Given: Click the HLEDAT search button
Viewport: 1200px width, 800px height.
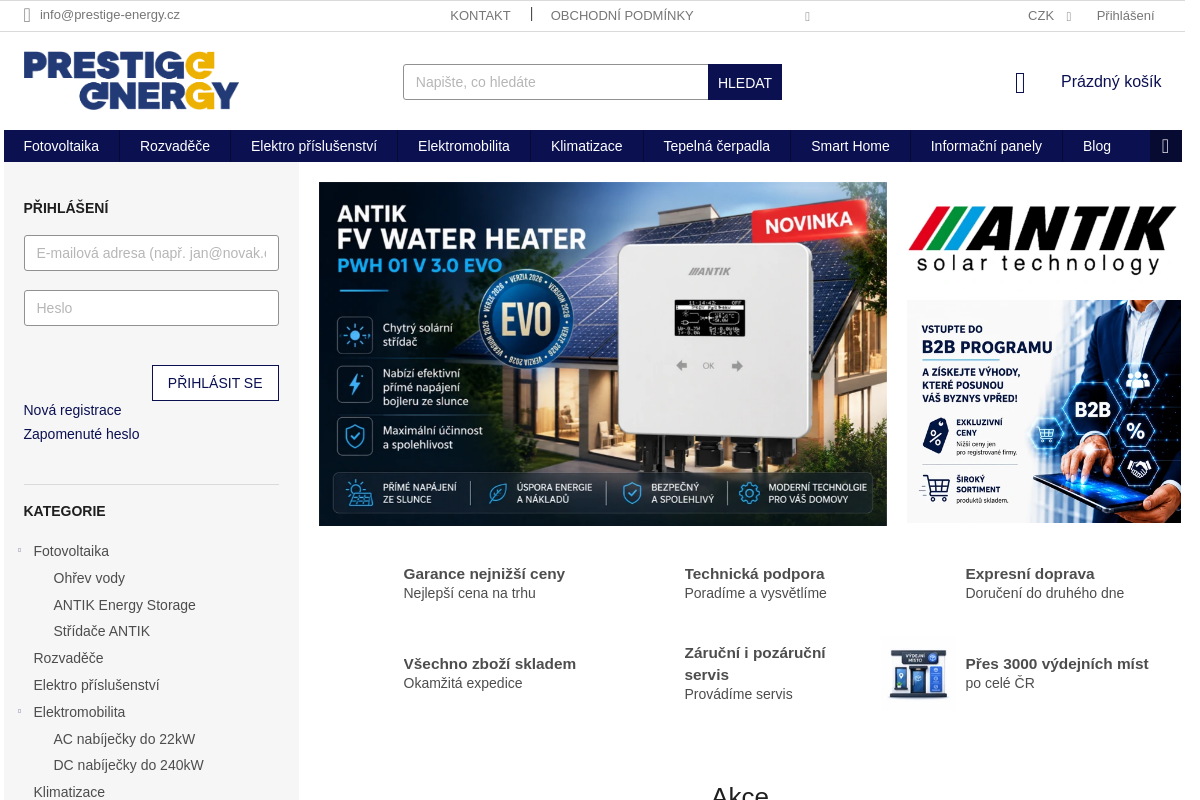Looking at the screenshot, I should point(745,82).
